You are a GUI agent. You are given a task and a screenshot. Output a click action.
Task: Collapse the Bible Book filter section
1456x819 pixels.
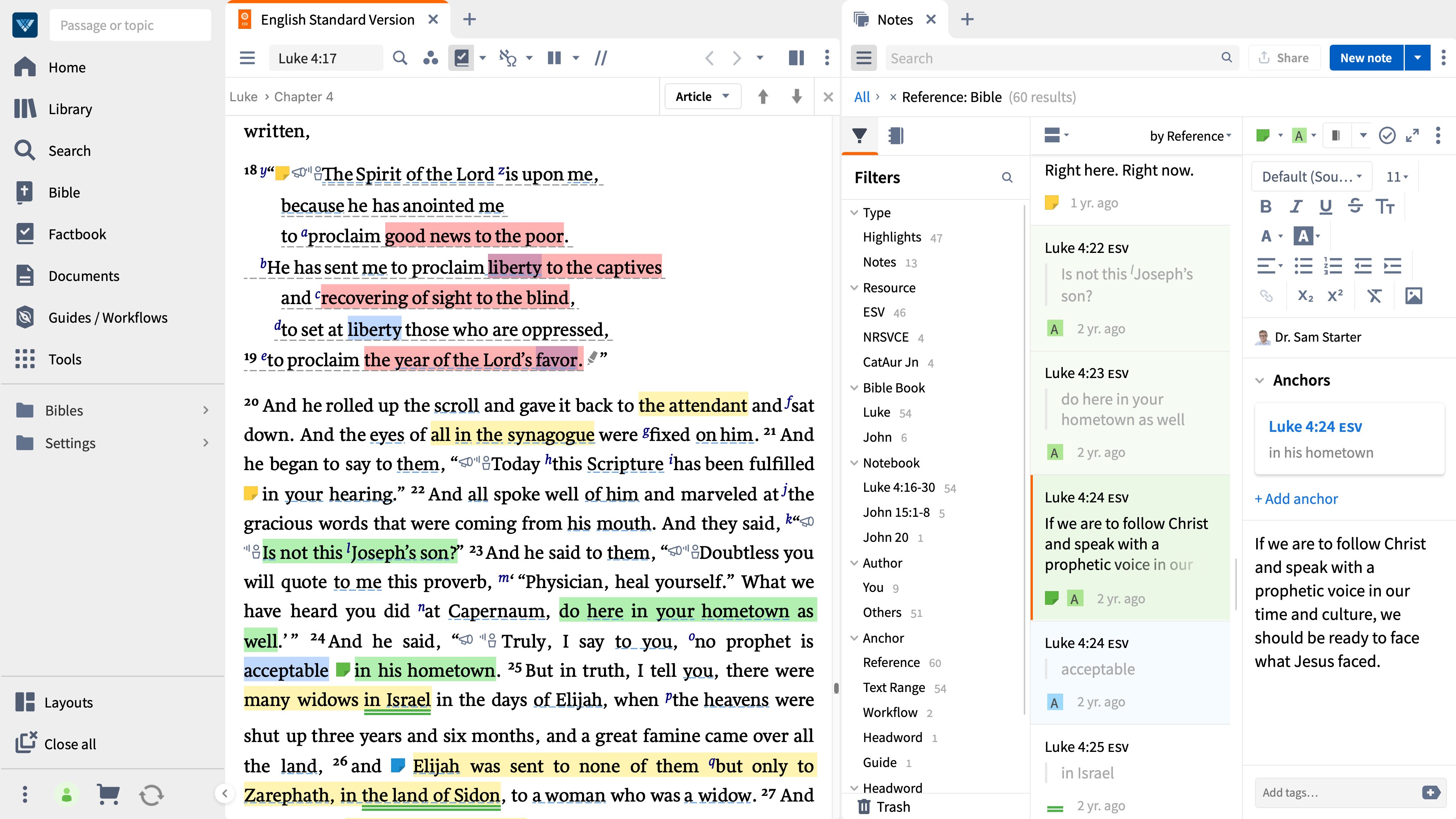coord(854,388)
